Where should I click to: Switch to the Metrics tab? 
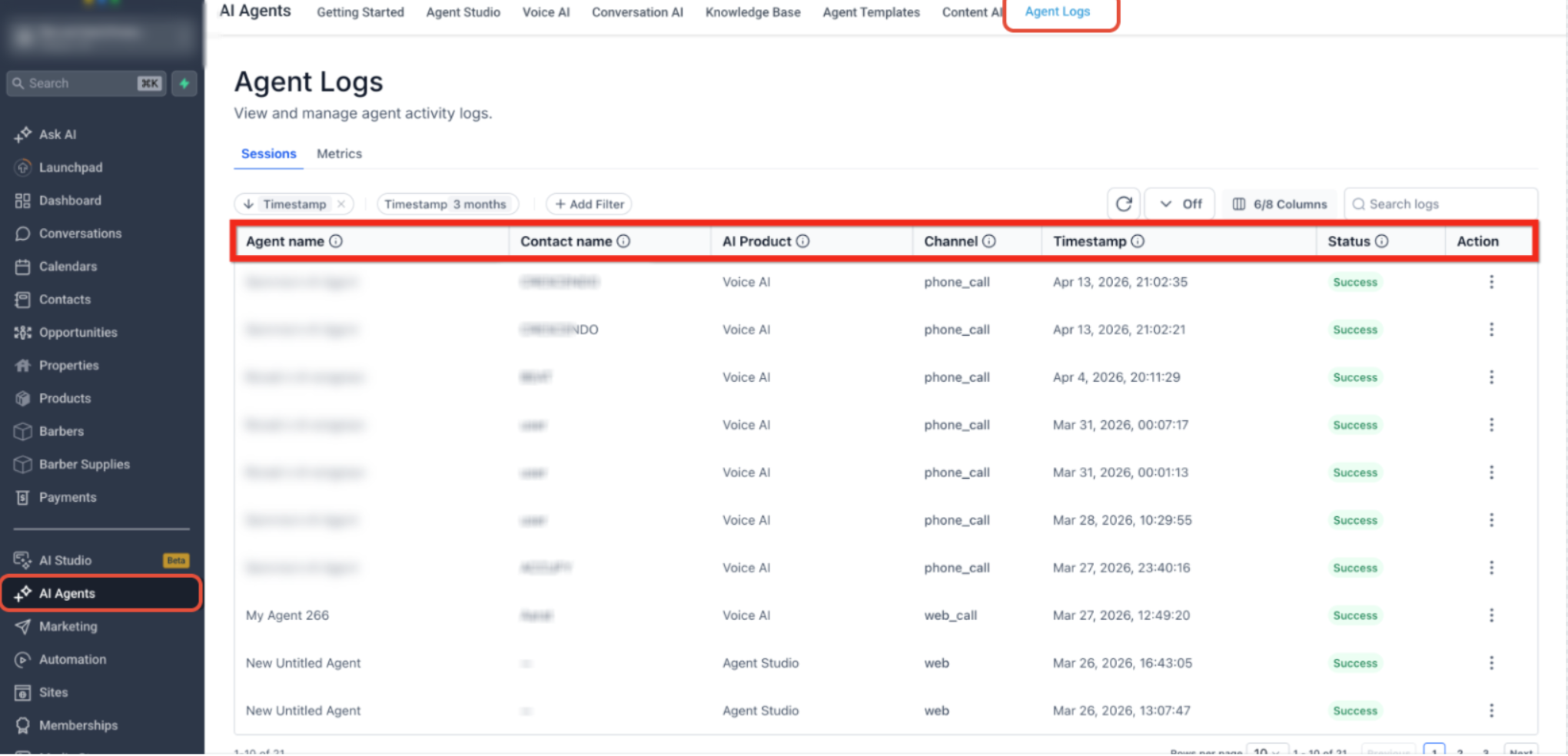[x=339, y=154]
